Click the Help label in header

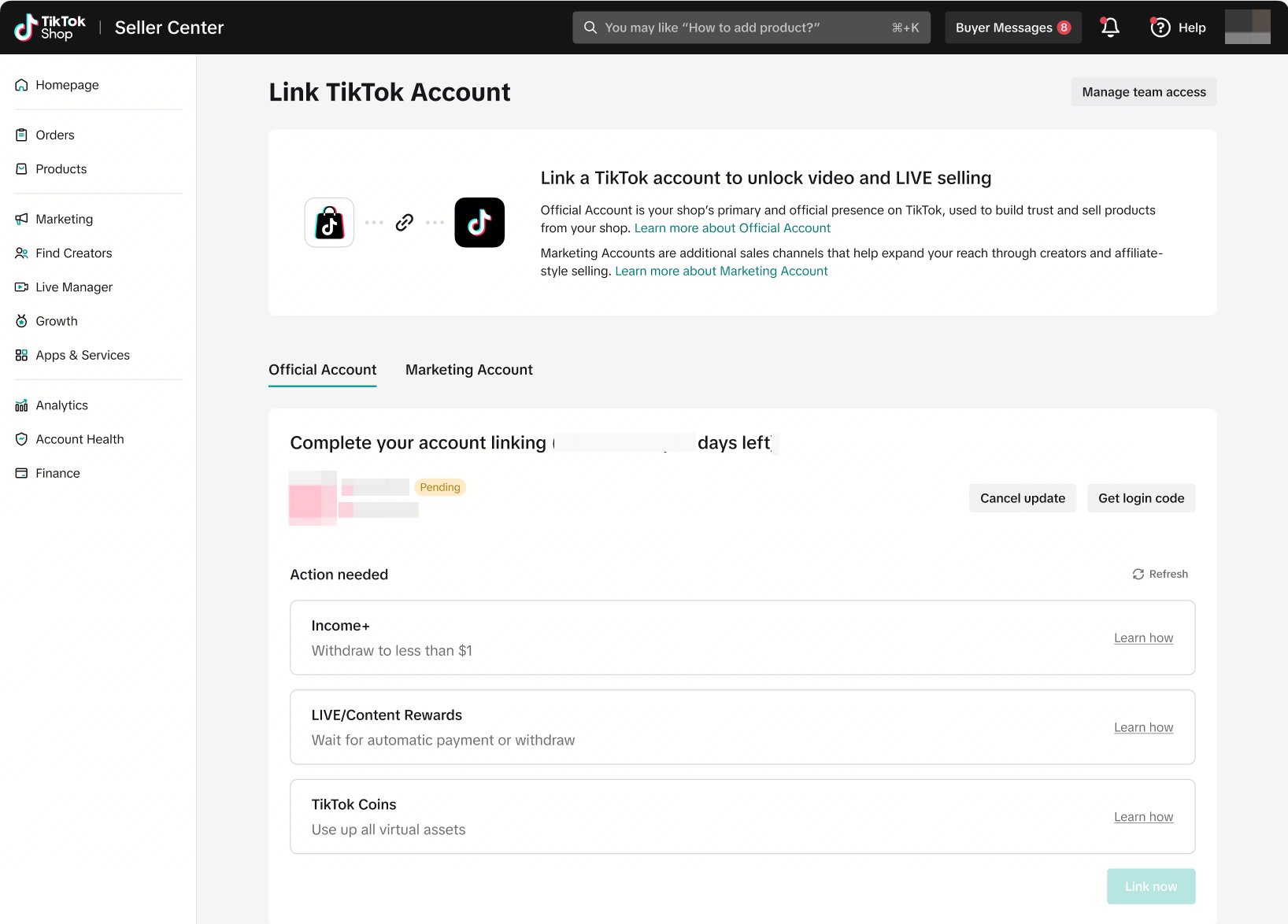pyautogui.click(x=1192, y=28)
